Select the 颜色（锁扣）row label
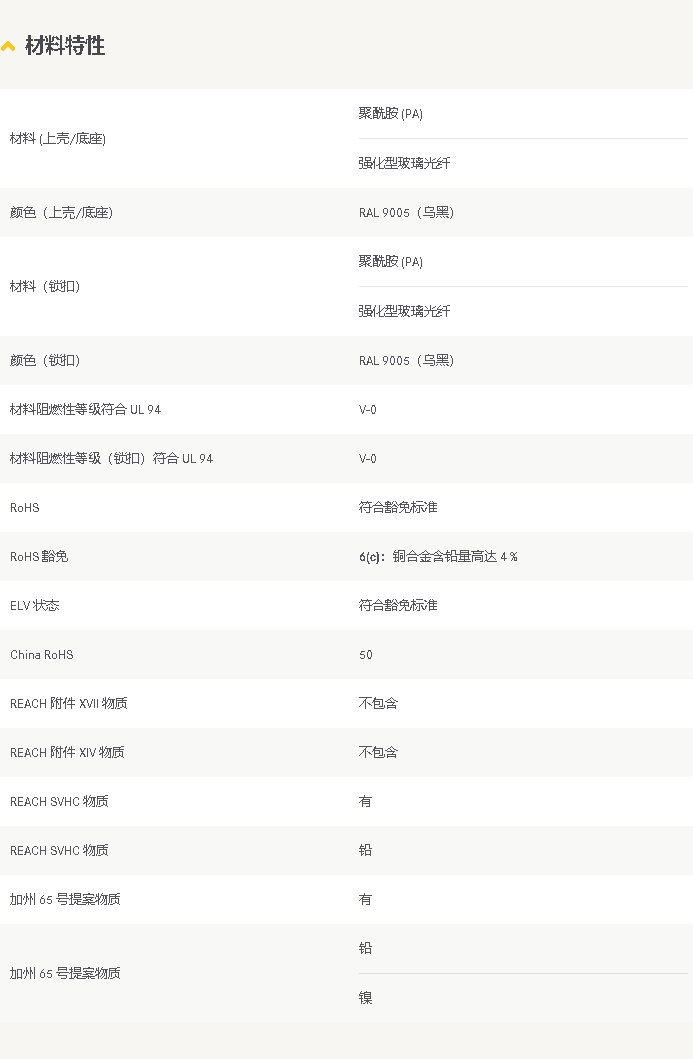The width and height of the screenshot is (693, 1059). point(45,360)
